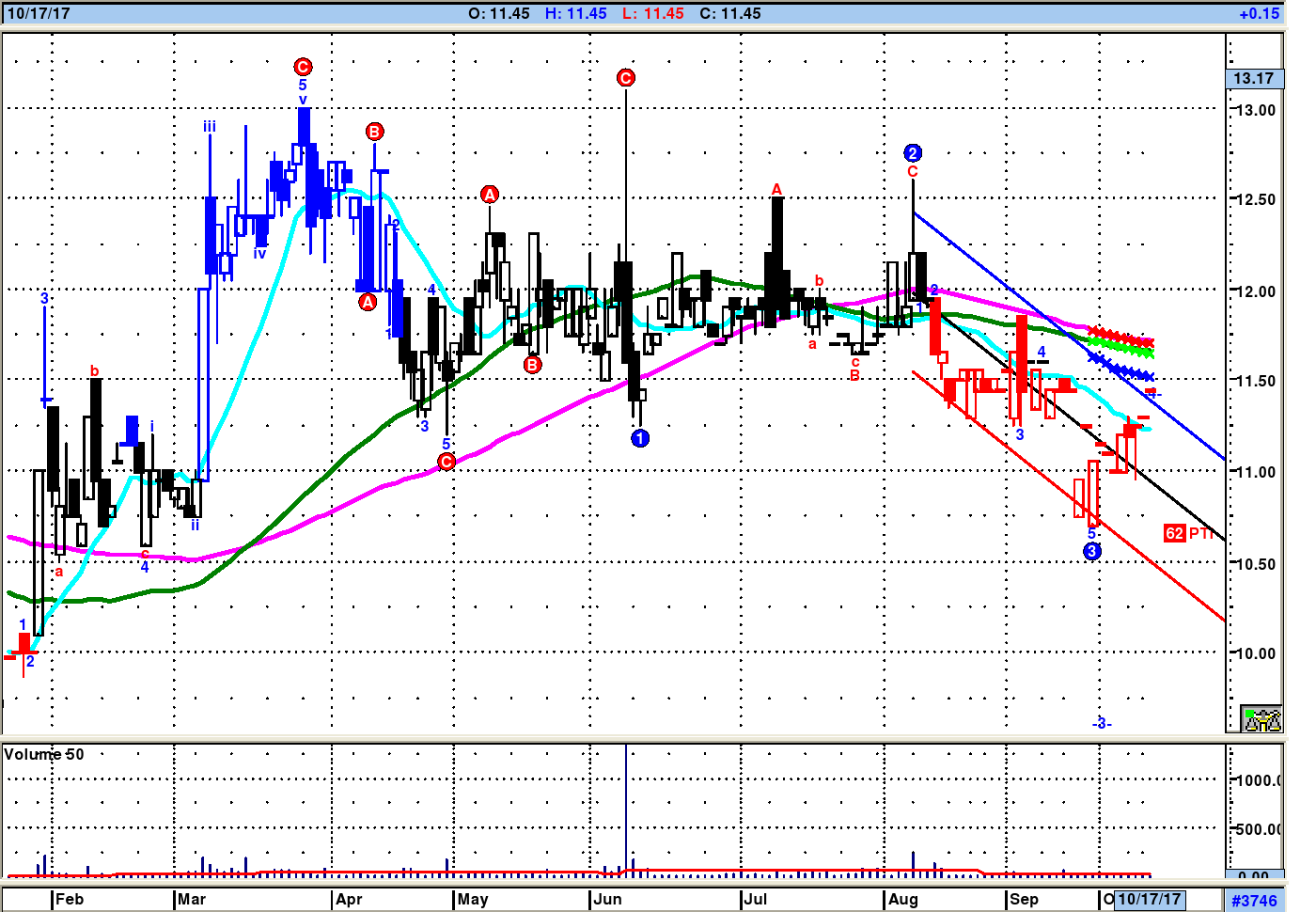Select the circled blue 3 wave marker

pos(1092,552)
